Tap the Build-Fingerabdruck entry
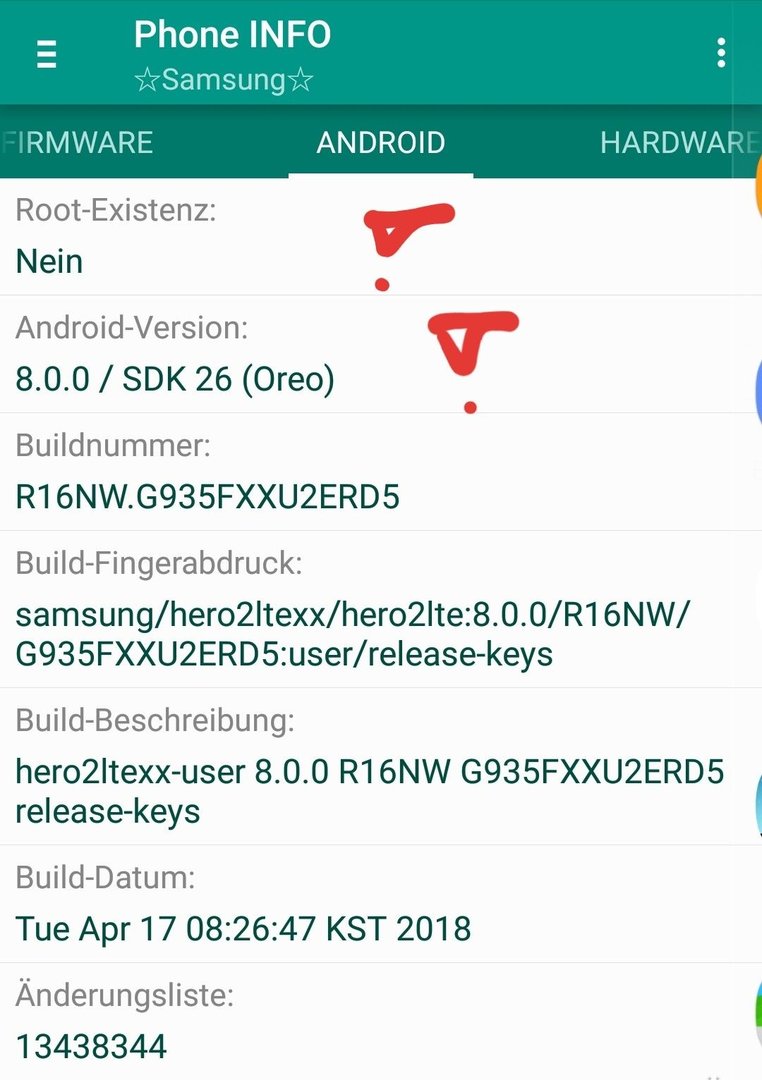Image resolution: width=762 pixels, height=1080 pixels. (381, 609)
